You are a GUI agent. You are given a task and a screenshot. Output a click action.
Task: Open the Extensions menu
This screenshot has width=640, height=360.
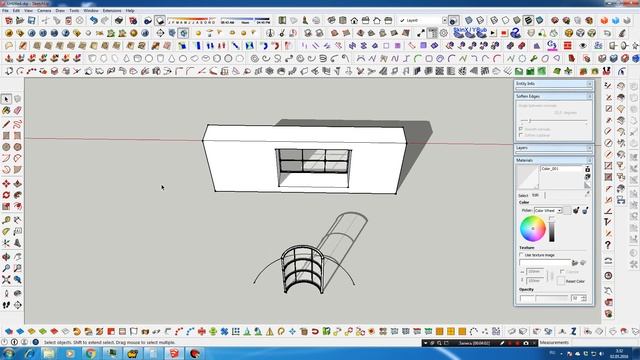click(112, 11)
